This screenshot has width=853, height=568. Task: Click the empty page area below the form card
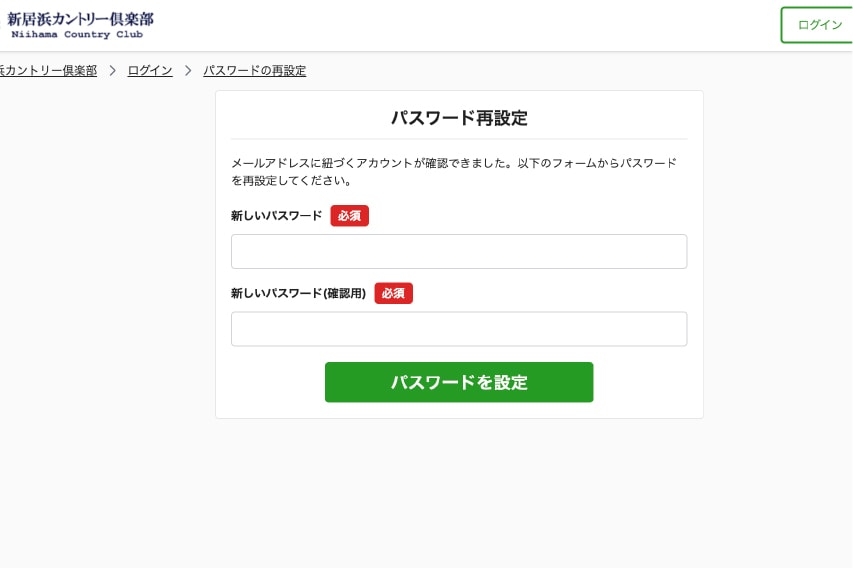point(459,490)
